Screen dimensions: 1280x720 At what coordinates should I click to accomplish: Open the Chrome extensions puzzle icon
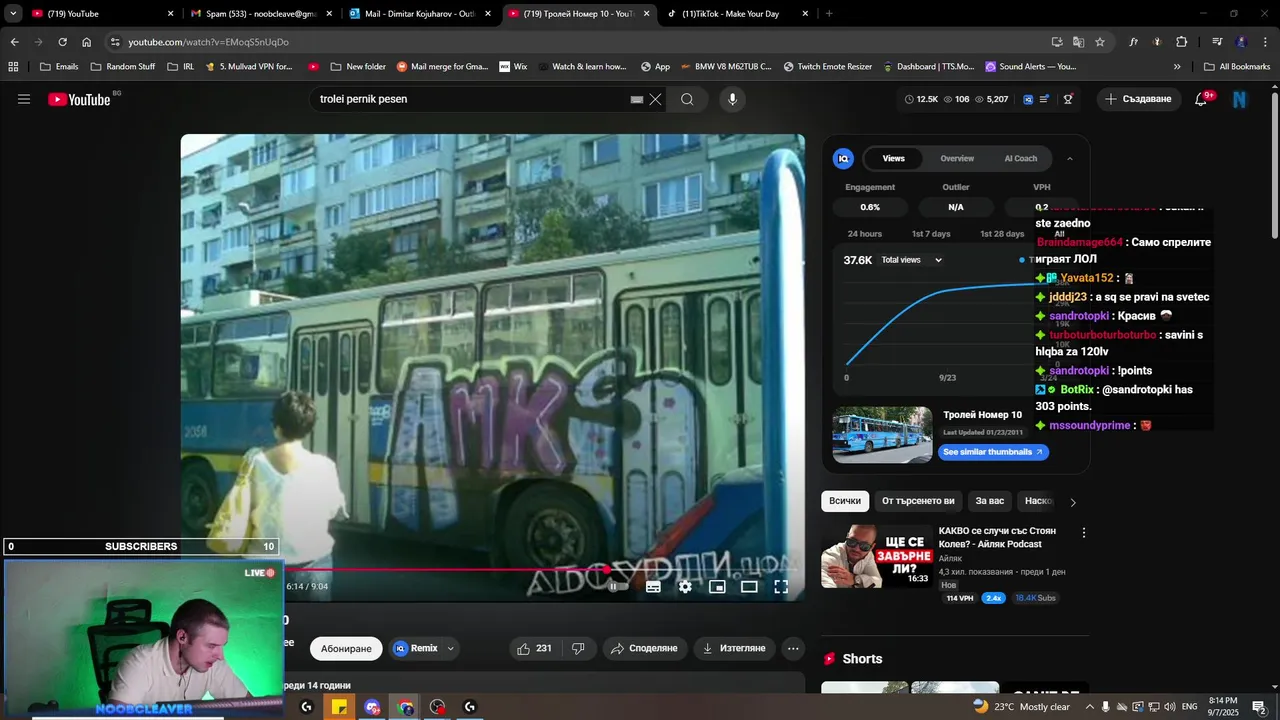point(1182,42)
